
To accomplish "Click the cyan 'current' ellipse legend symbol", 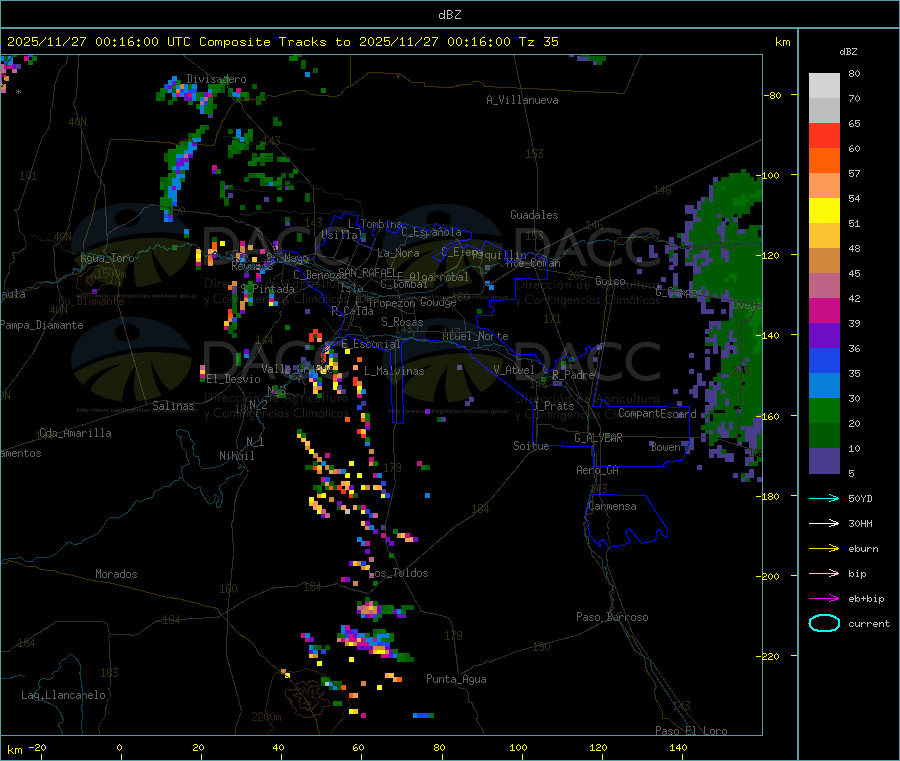I will [824, 623].
